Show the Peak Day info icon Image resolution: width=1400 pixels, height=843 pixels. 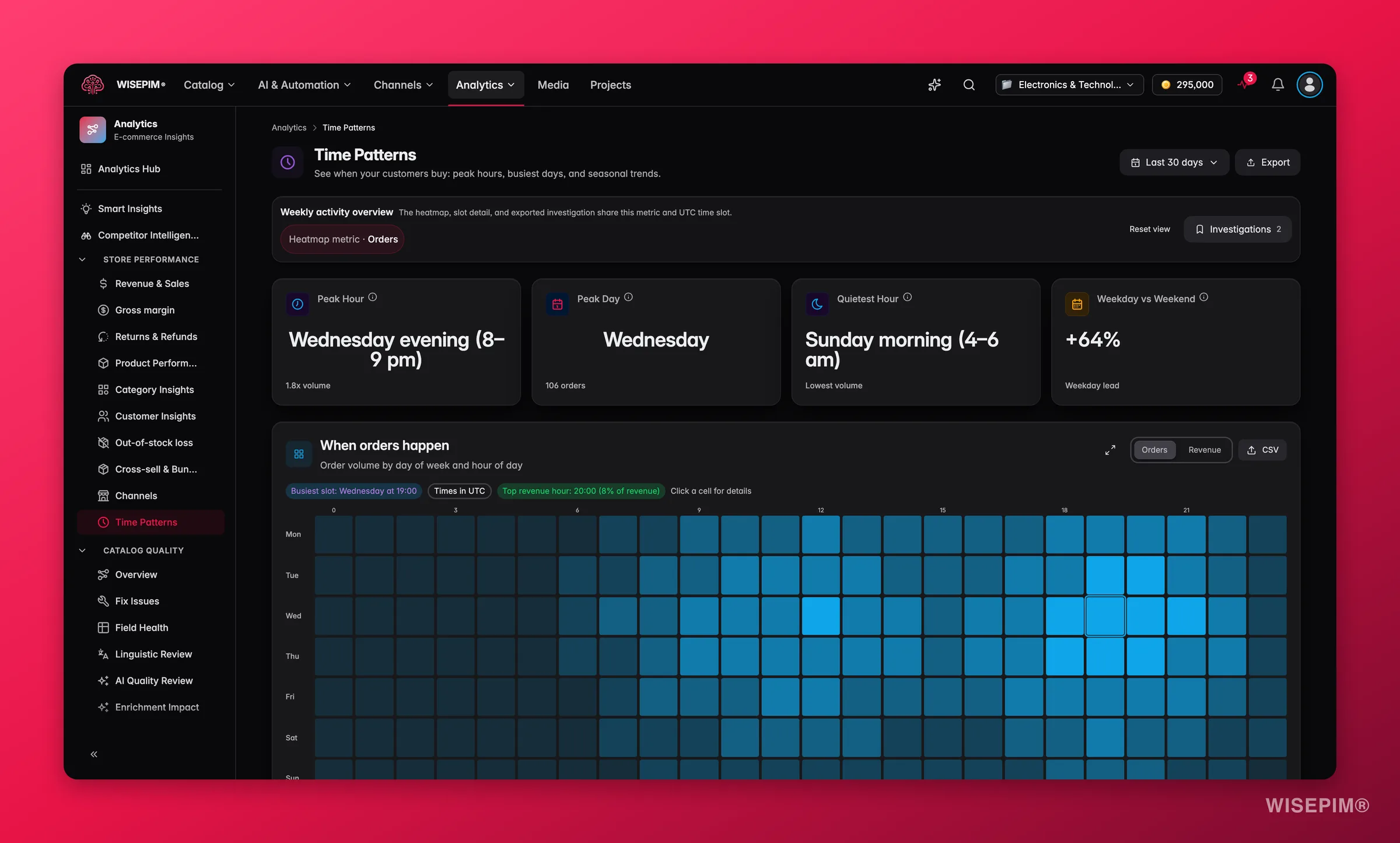click(x=628, y=298)
